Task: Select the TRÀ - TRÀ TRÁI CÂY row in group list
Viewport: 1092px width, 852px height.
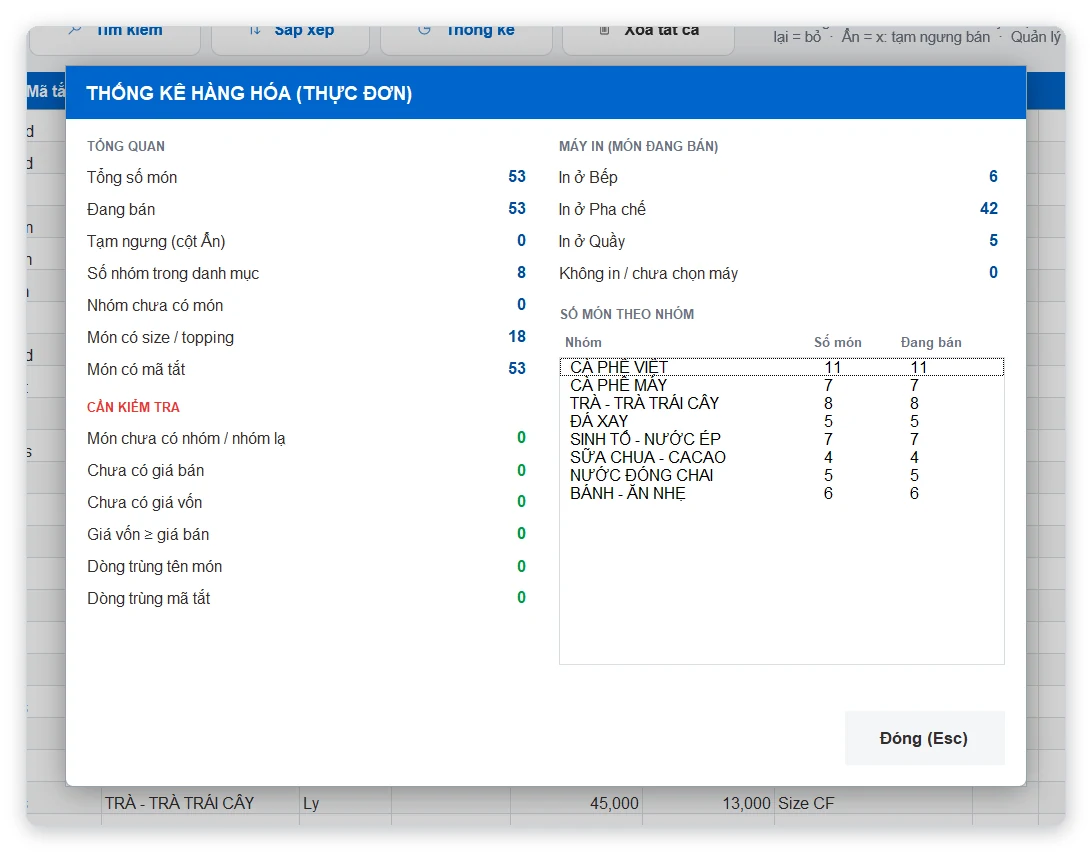Action: (x=781, y=403)
